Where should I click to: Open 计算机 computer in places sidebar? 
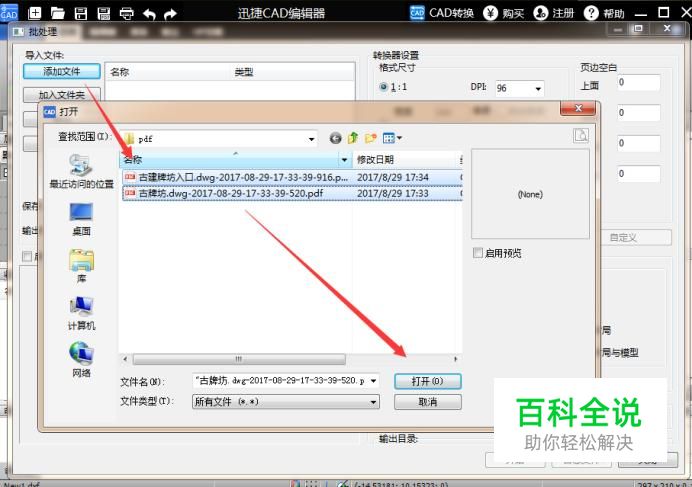click(x=81, y=313)
